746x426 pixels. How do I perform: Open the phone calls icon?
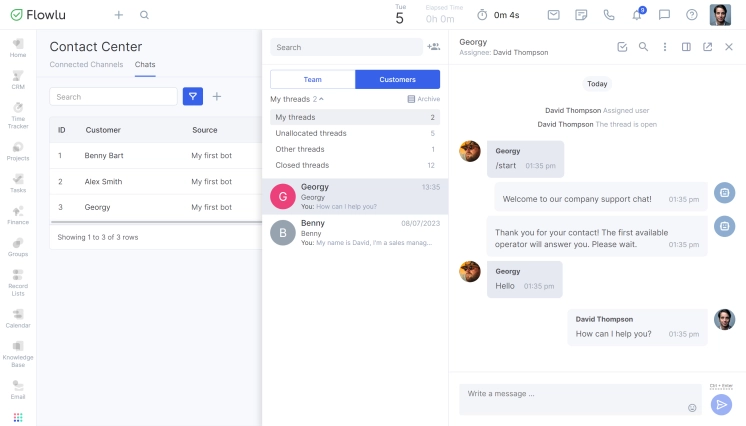[609, 15]
